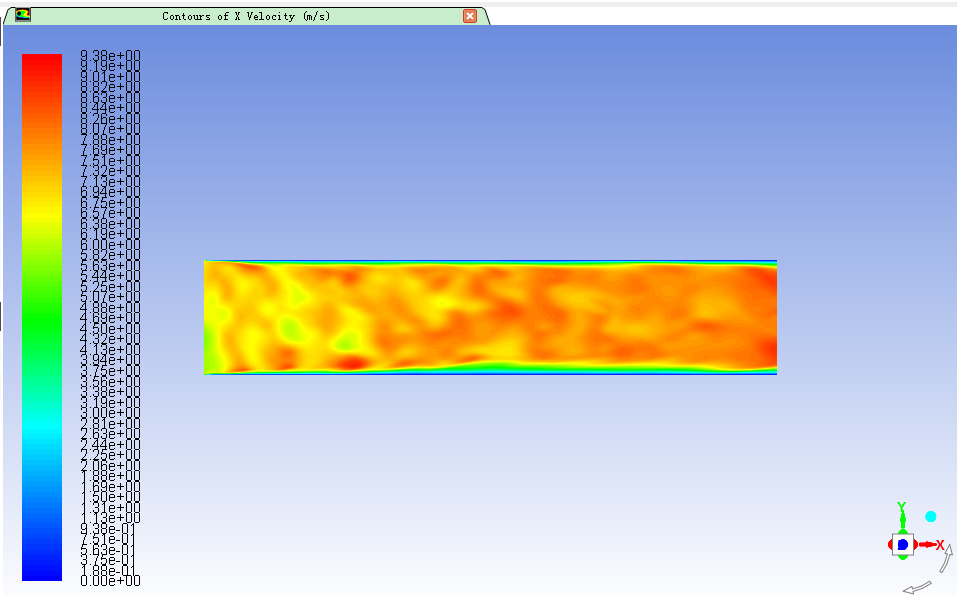Click the cyan isometric view dot
The width and height of the screenshot is (957, 596).
coord(931,517)
